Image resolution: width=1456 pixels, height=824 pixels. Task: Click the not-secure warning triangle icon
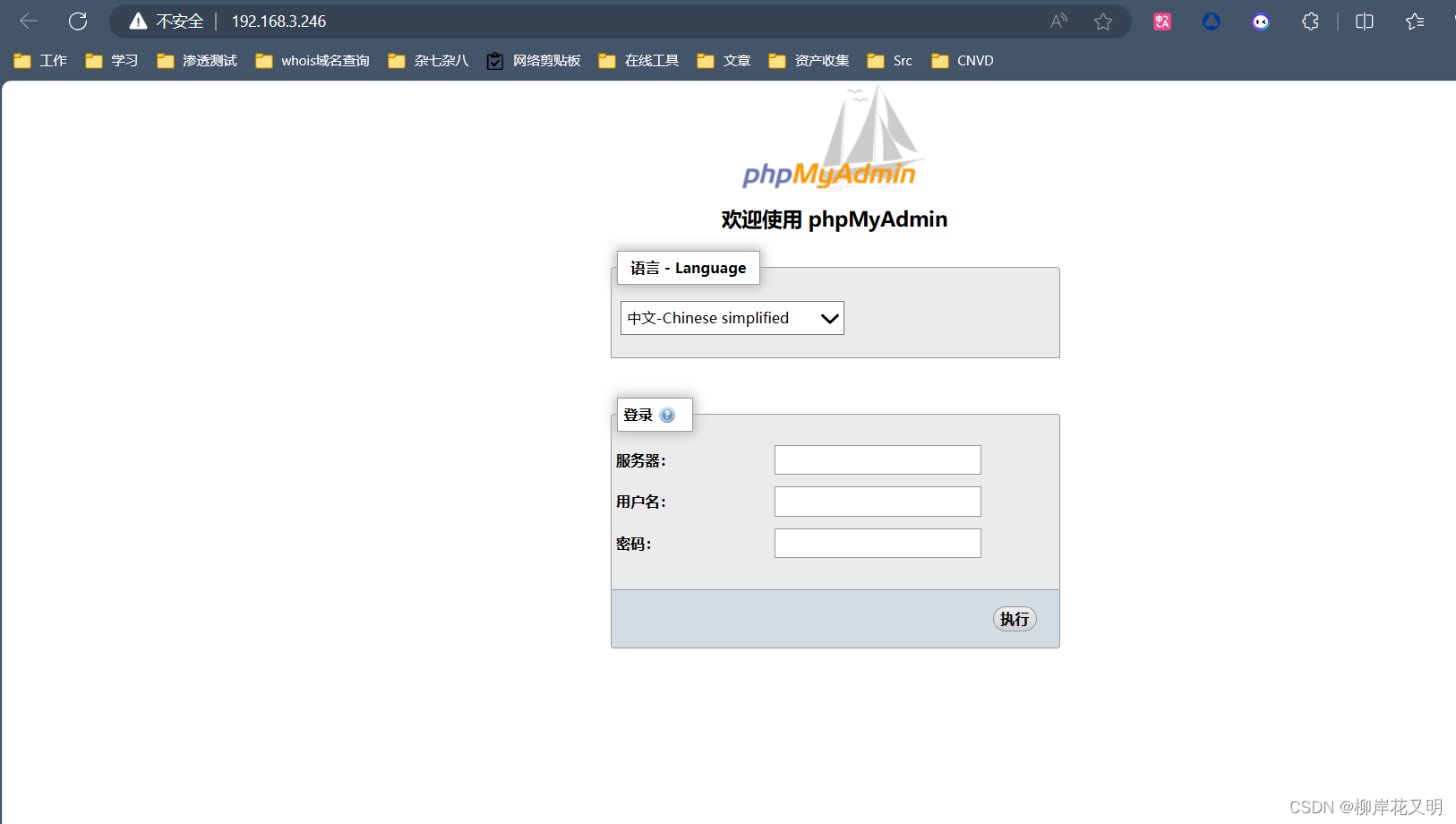pyautogui.click(x=138, y=21)
